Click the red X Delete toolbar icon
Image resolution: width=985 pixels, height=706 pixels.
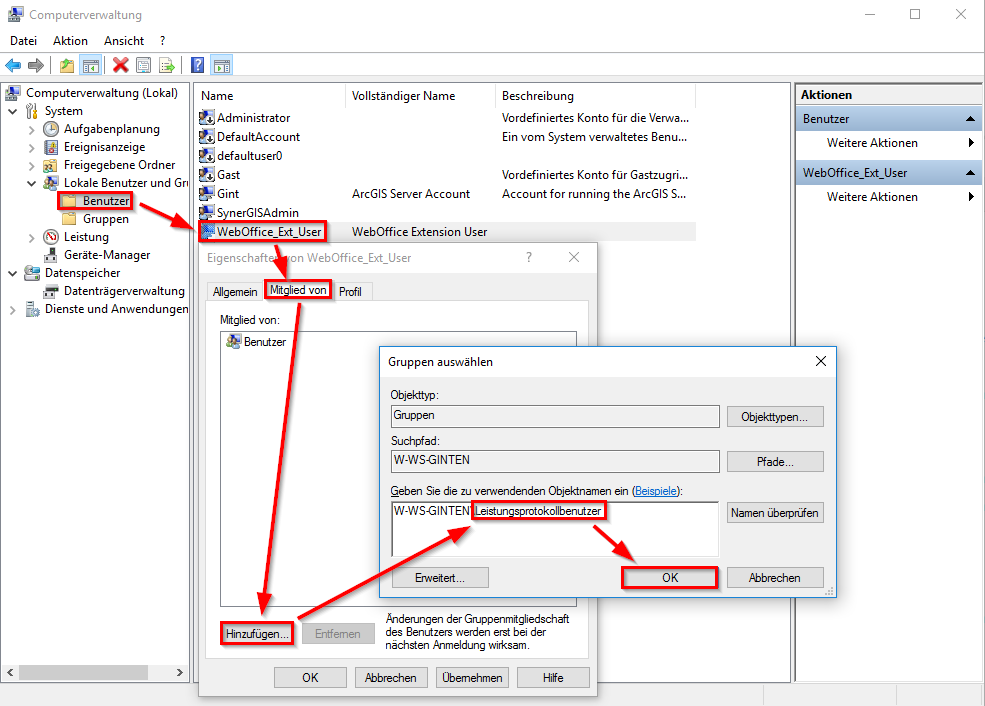click(x=121, y=65)
